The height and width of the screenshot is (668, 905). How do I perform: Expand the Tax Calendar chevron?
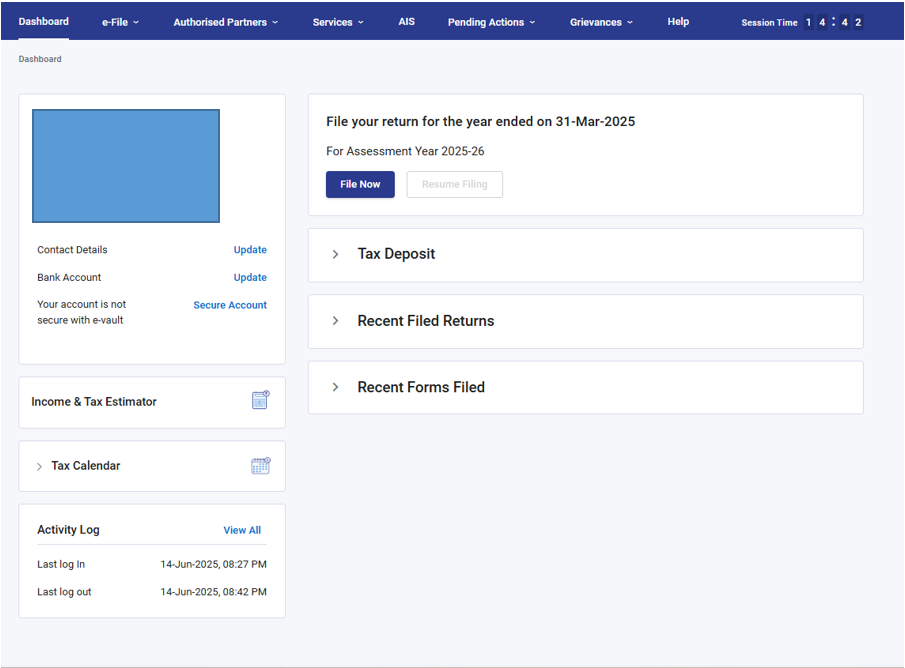[39, 467]
